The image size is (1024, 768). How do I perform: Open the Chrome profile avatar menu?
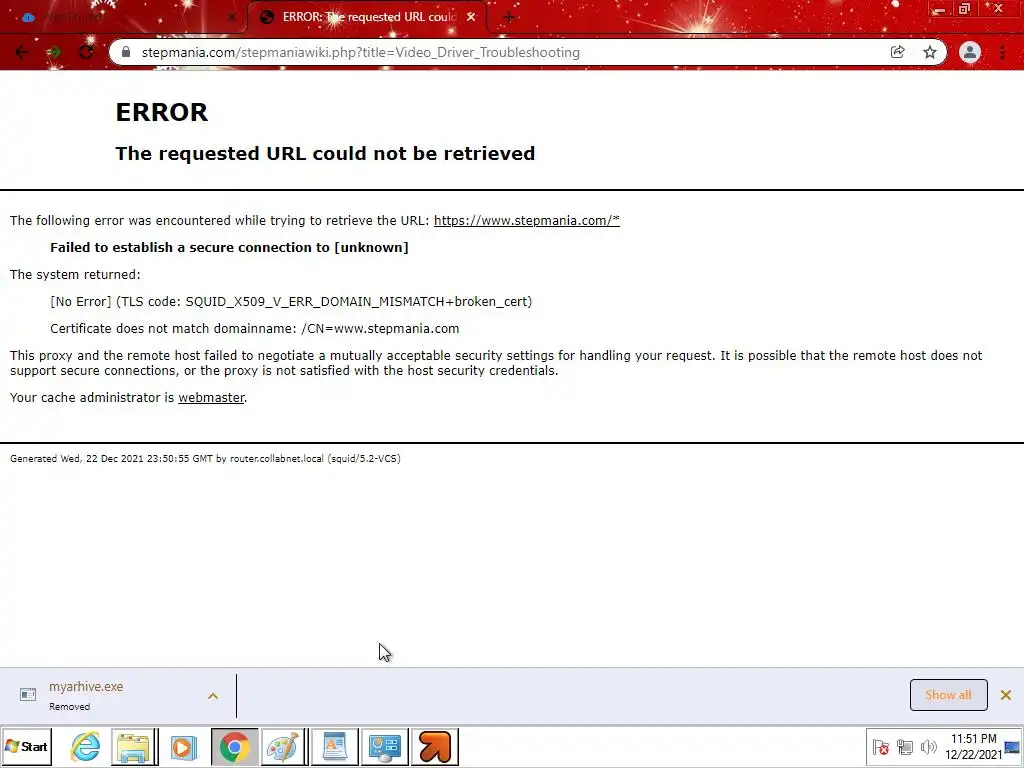[x=970, y=52]
